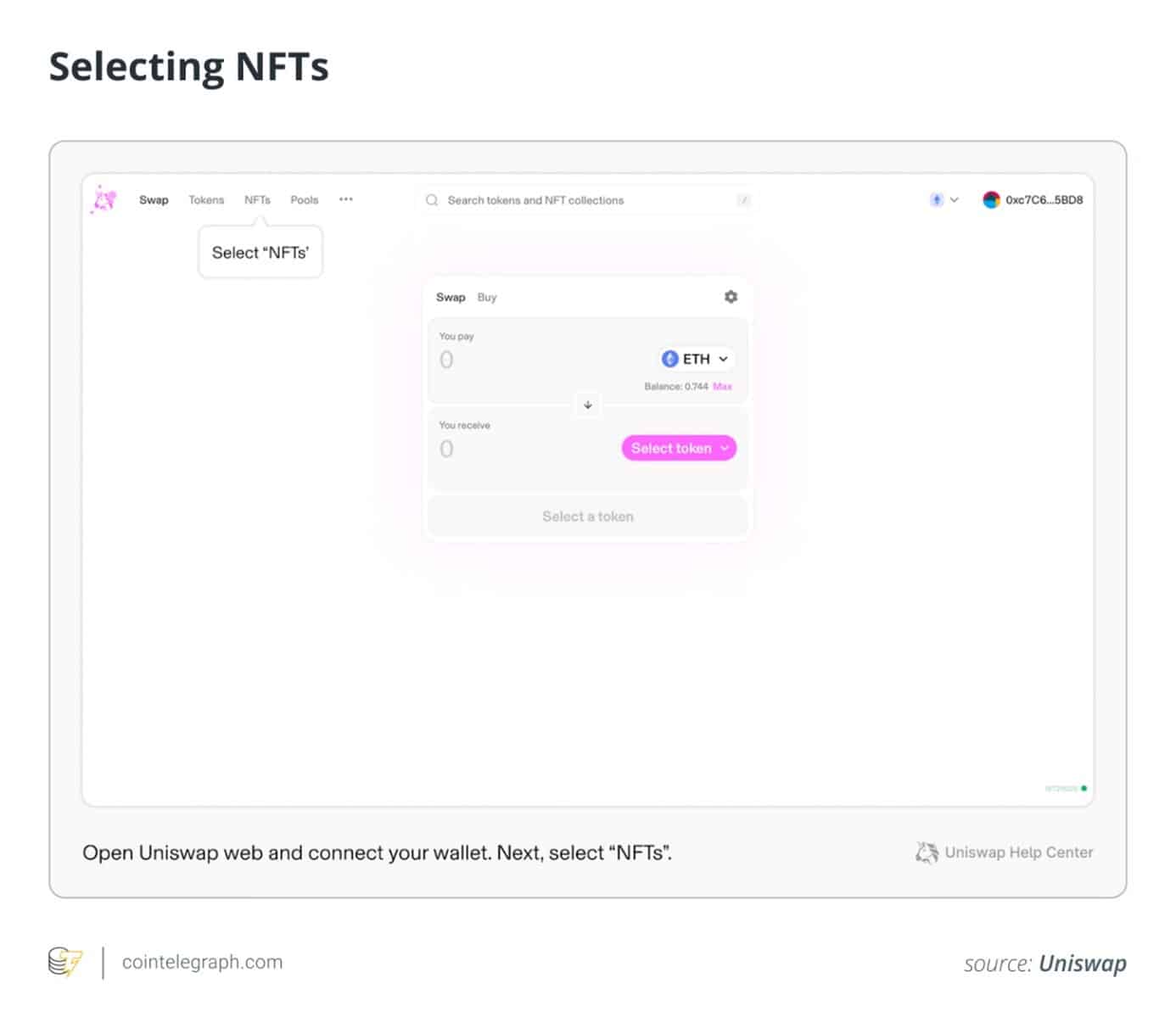Image resolution: width=1176 pixels, height=1028 pixels.
Task: Open the three-dot more menu
Action: (346, 199)
